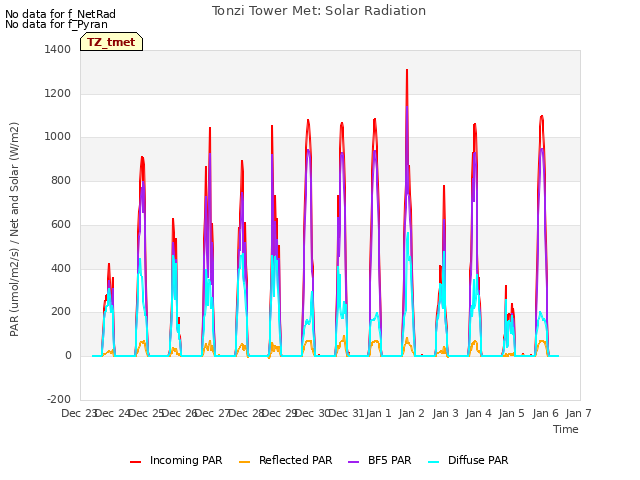Click the cyan Diffuse PAR legend swatch
The image size is (640, 480).
434,462
